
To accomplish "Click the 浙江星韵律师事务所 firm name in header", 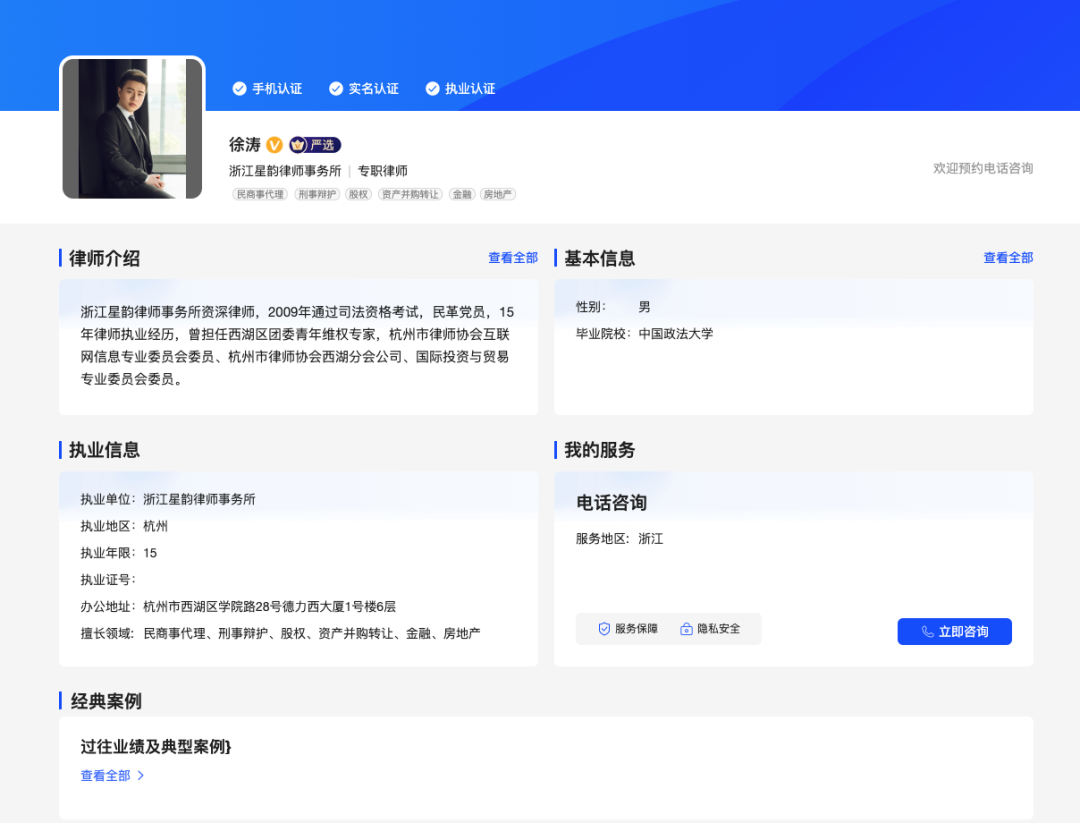I will click(285, 171).
